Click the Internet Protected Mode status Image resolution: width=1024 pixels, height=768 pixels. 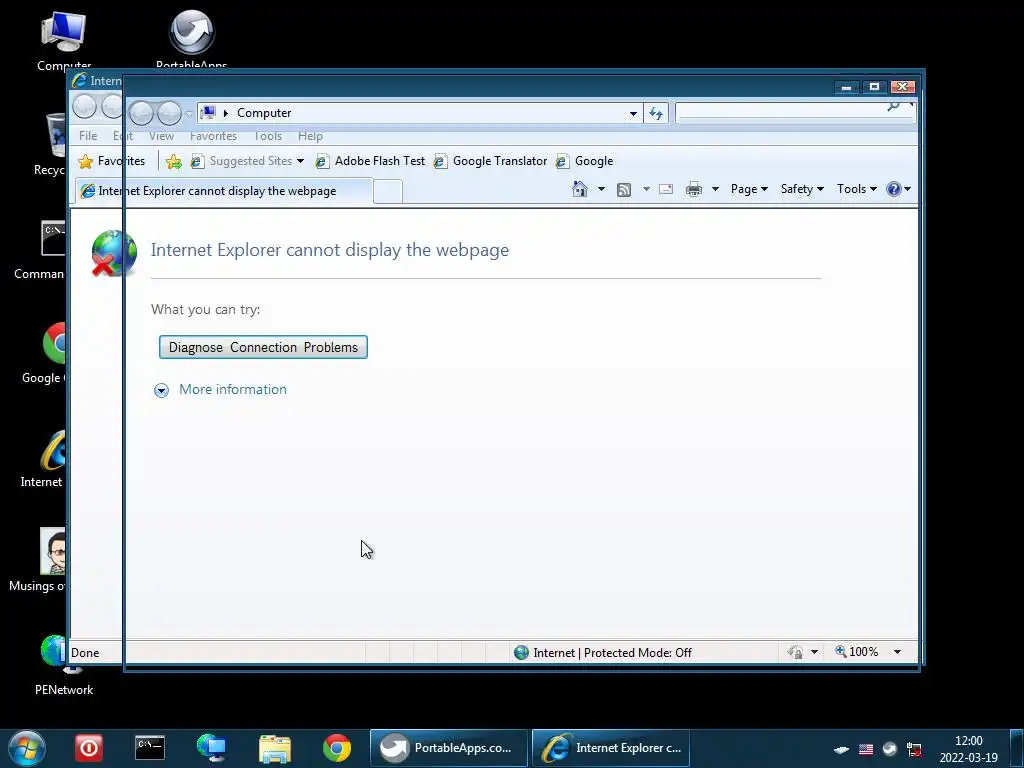point(603,652)
